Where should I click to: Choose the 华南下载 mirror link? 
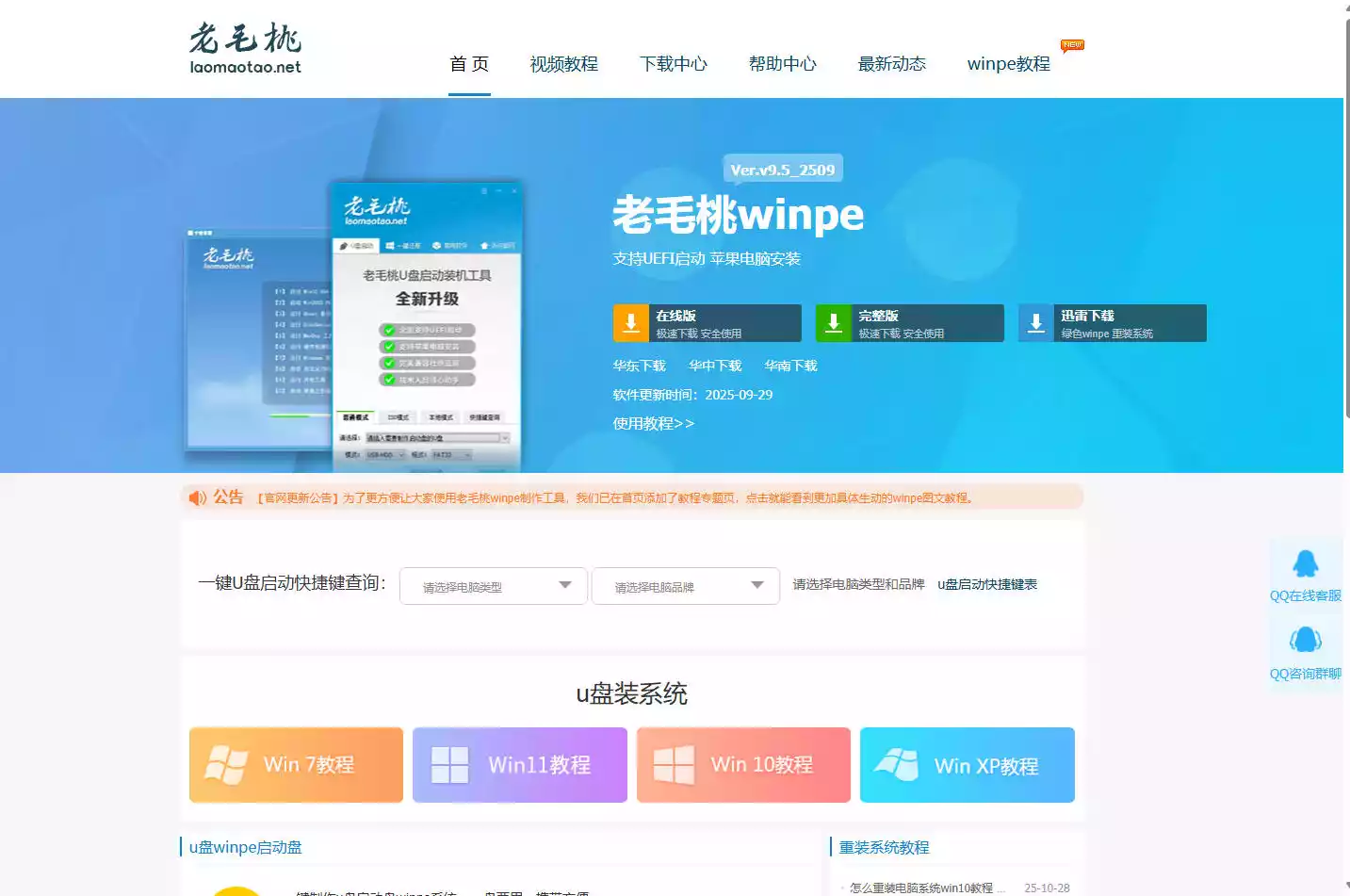click(791, 366)
